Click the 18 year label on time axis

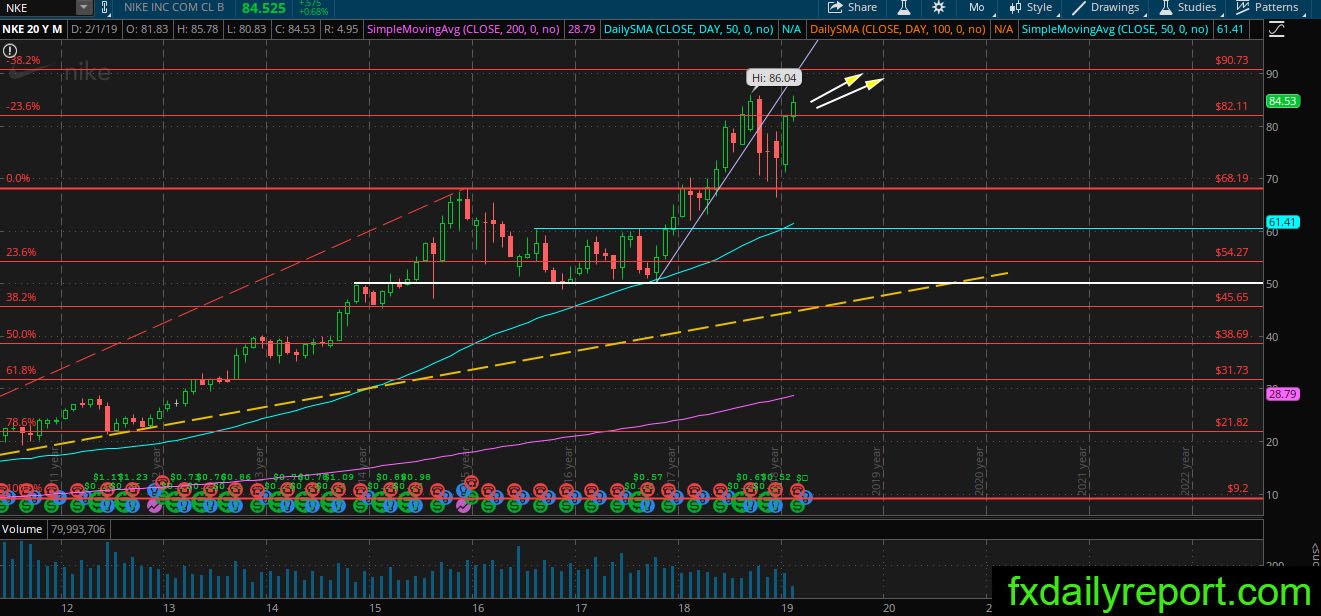pyautogui.click(x=684, y=606)
